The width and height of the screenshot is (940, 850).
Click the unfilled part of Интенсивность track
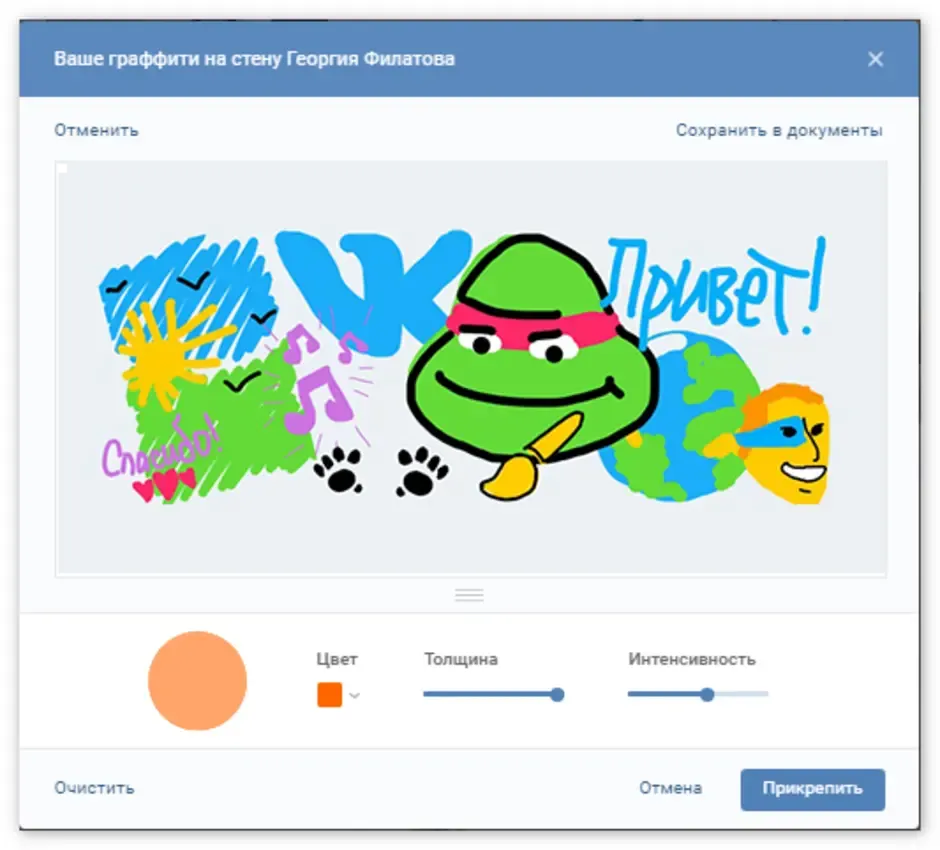pos(741,694)
